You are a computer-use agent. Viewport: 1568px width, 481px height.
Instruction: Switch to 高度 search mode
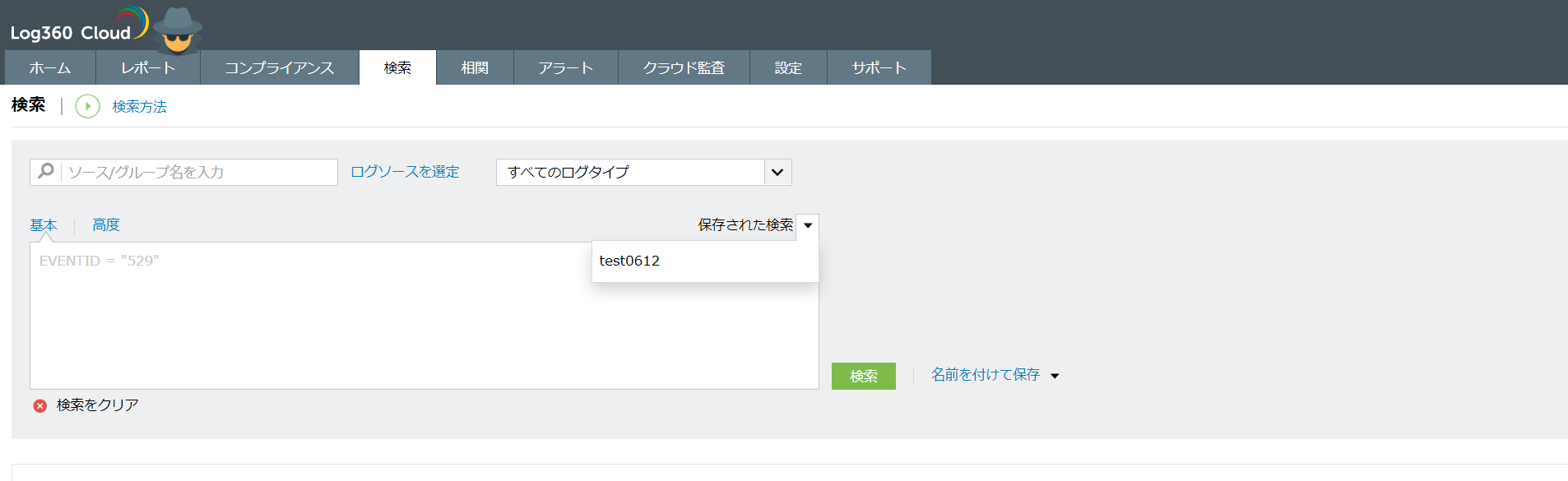(x=106, y=224)
